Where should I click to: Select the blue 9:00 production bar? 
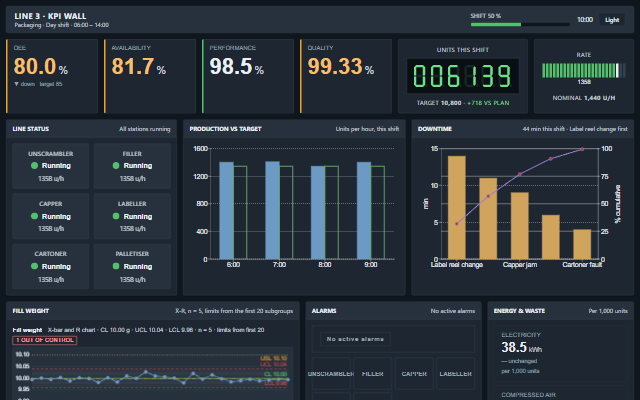click(364, 211)
